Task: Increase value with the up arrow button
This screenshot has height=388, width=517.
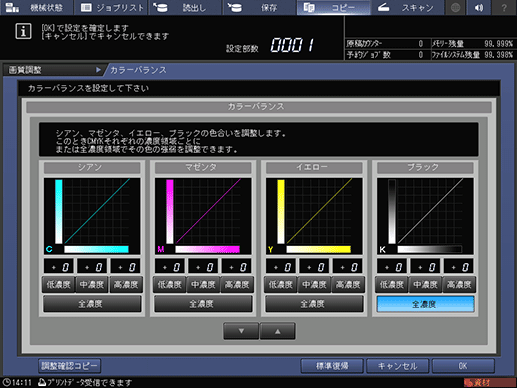Action: (277, 331)
